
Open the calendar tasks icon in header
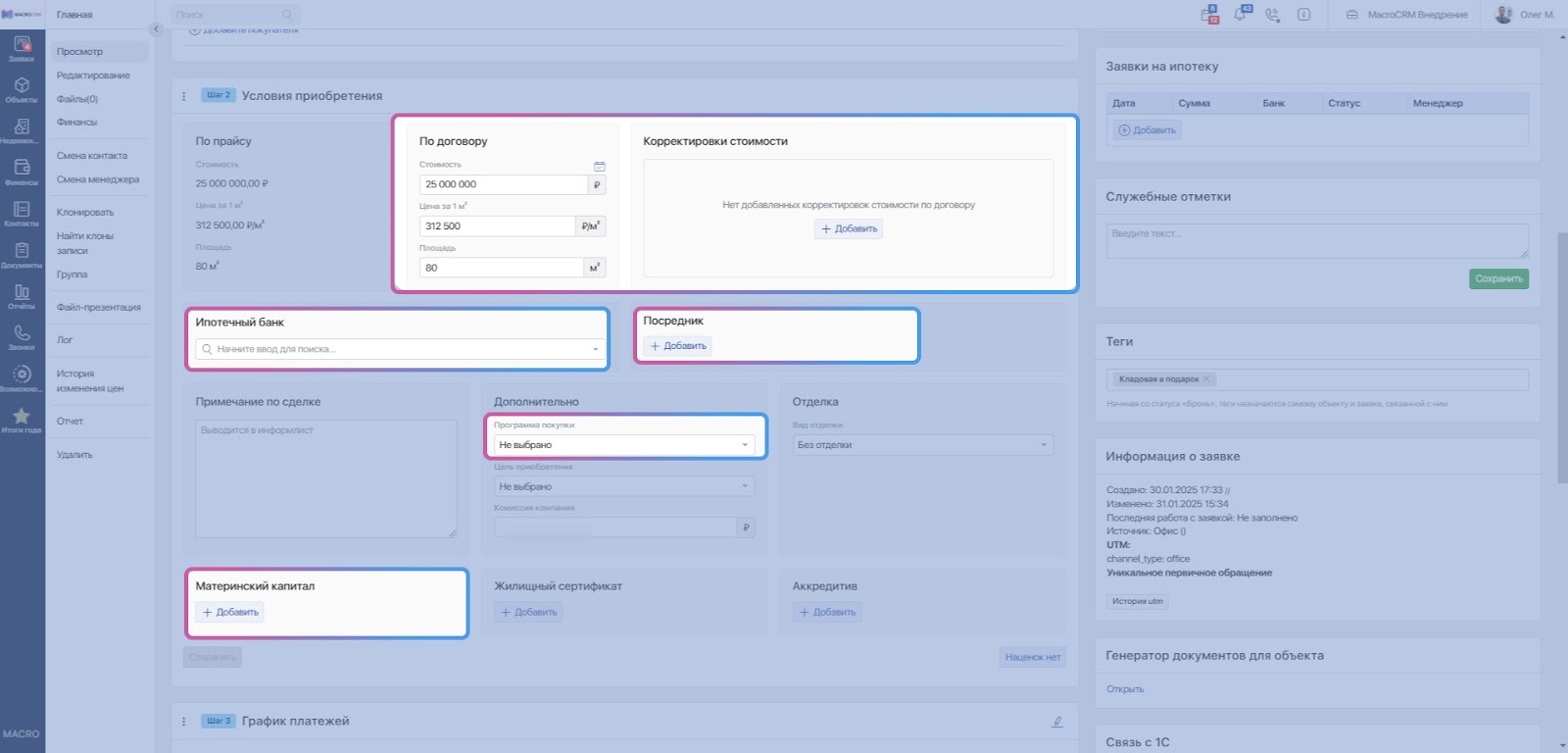coord(1208,15)
